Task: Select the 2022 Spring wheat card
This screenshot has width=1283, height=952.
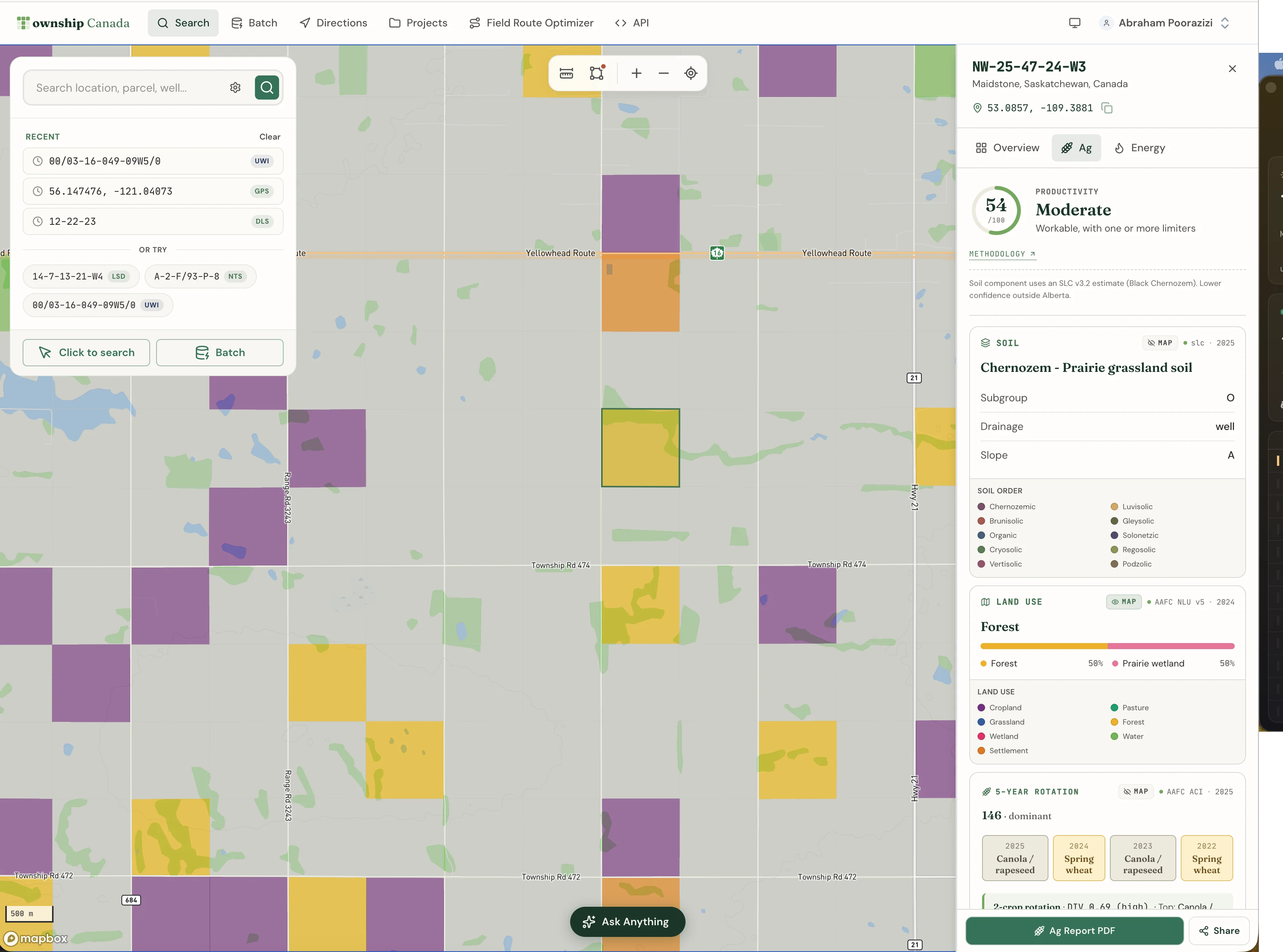Action: click(x=1206, y=858)
